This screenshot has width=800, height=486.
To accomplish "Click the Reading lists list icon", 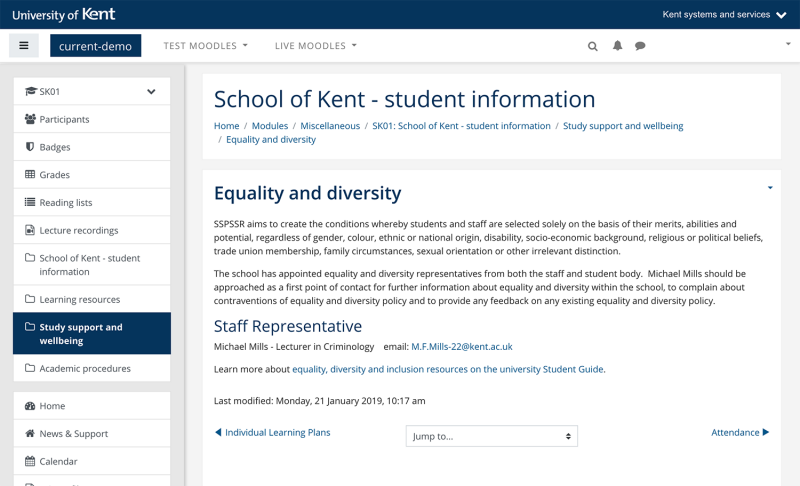I will 30,202.
